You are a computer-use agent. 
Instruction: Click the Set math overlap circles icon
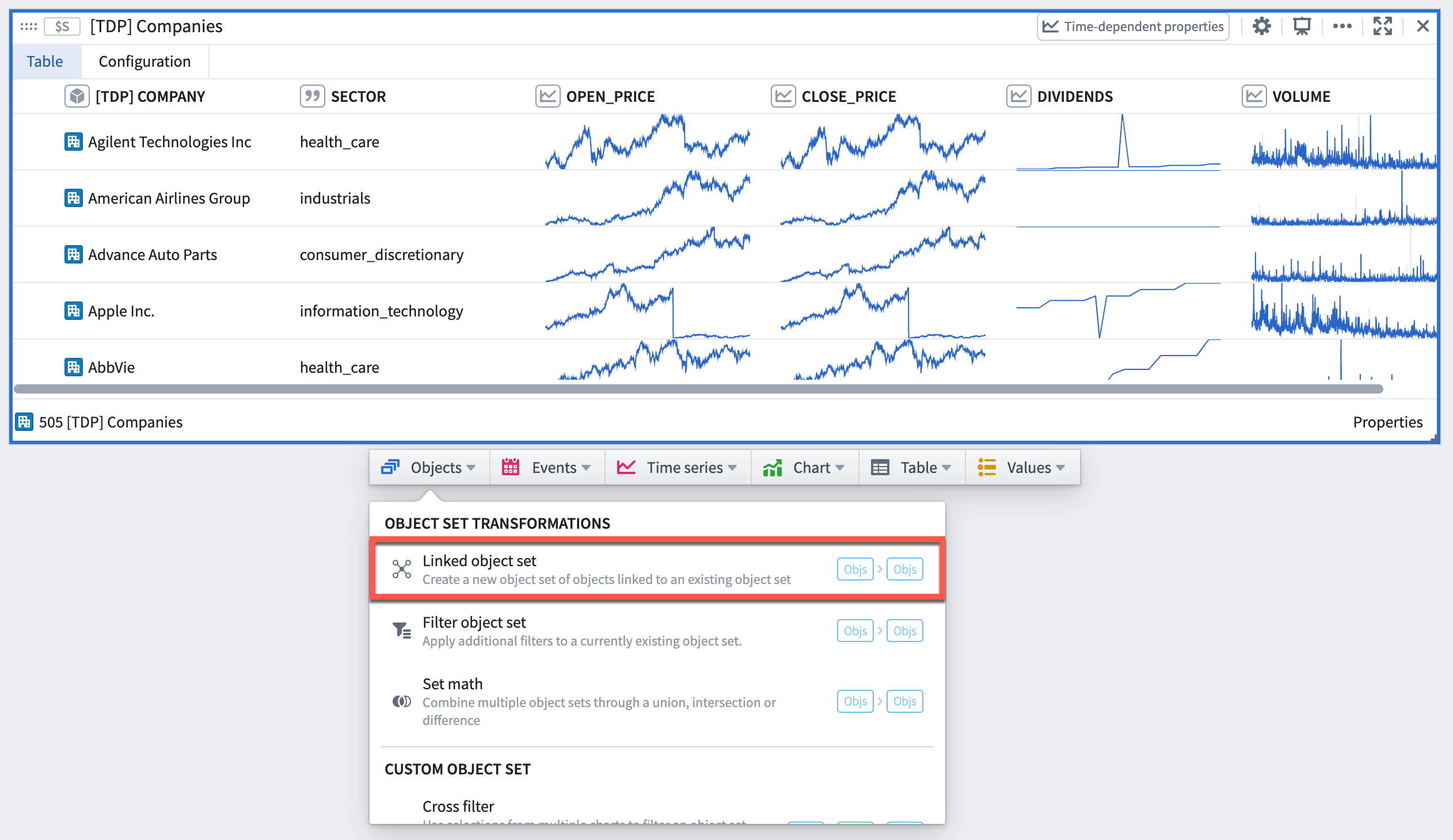point(401,701)
